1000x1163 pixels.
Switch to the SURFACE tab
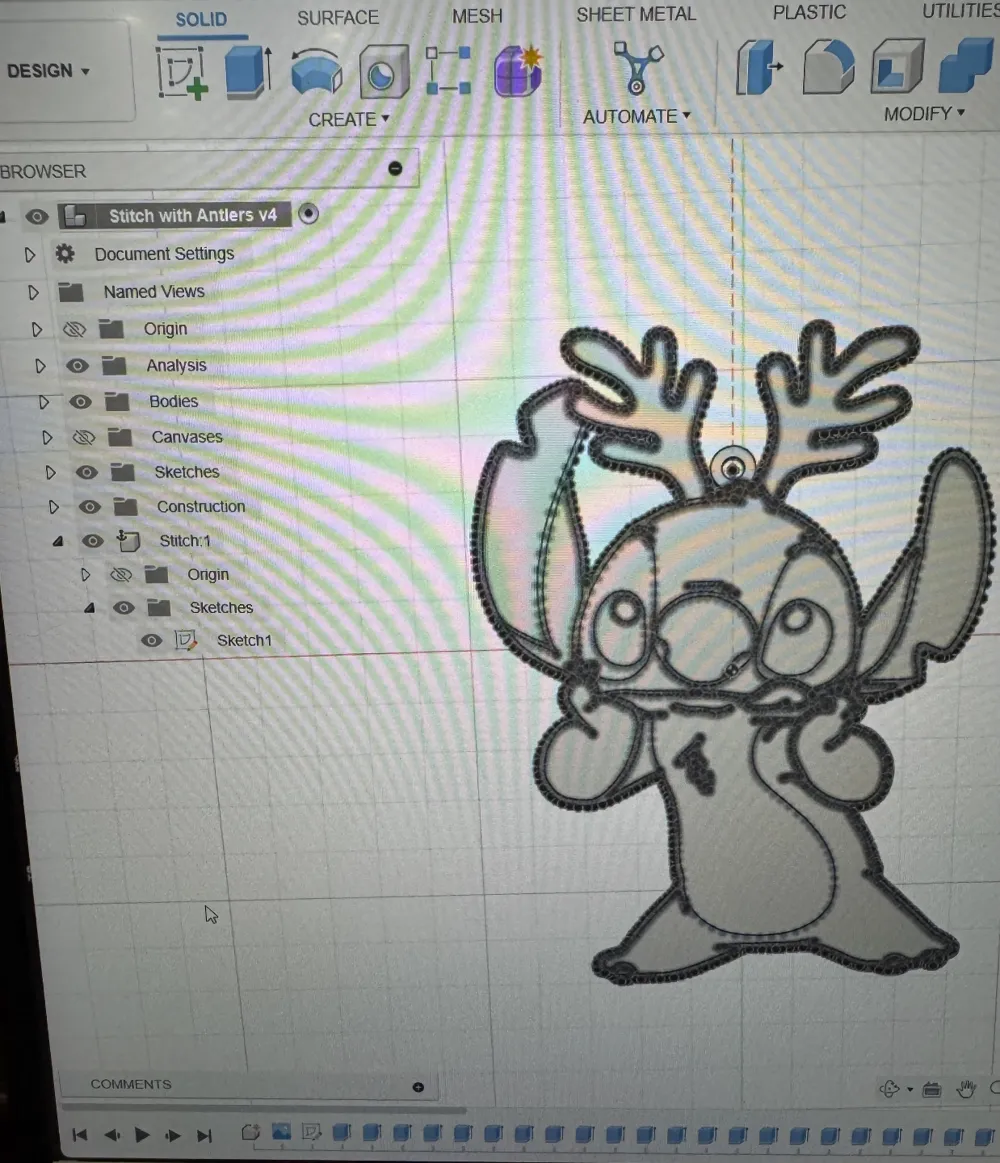point(338,18)
